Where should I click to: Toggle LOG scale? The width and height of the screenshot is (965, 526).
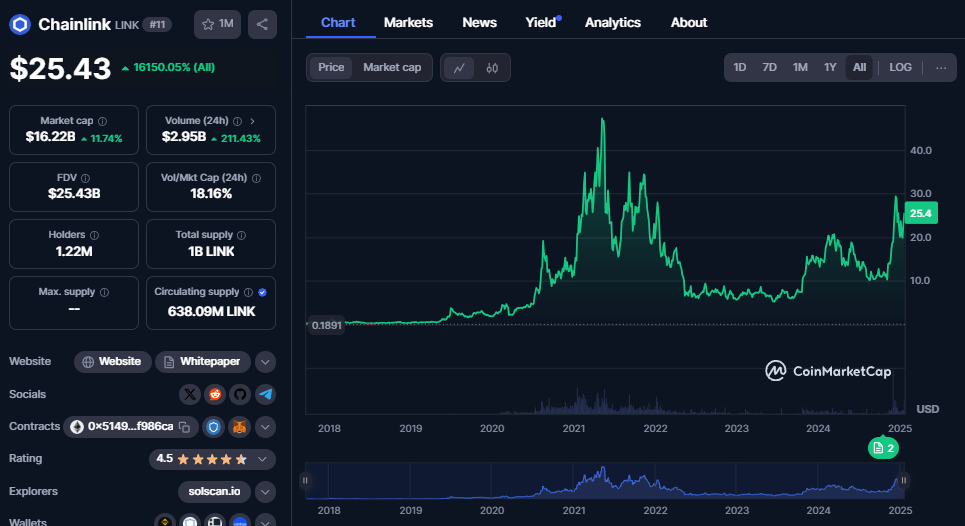pyautogui.click(x=900, y=68)
